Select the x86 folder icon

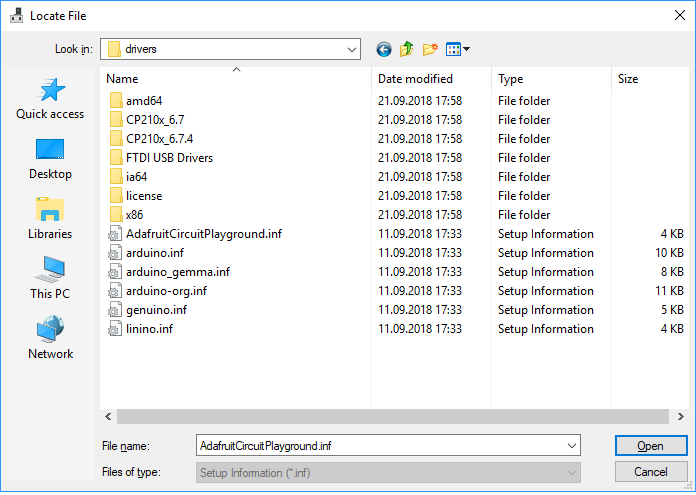point(115,215)
